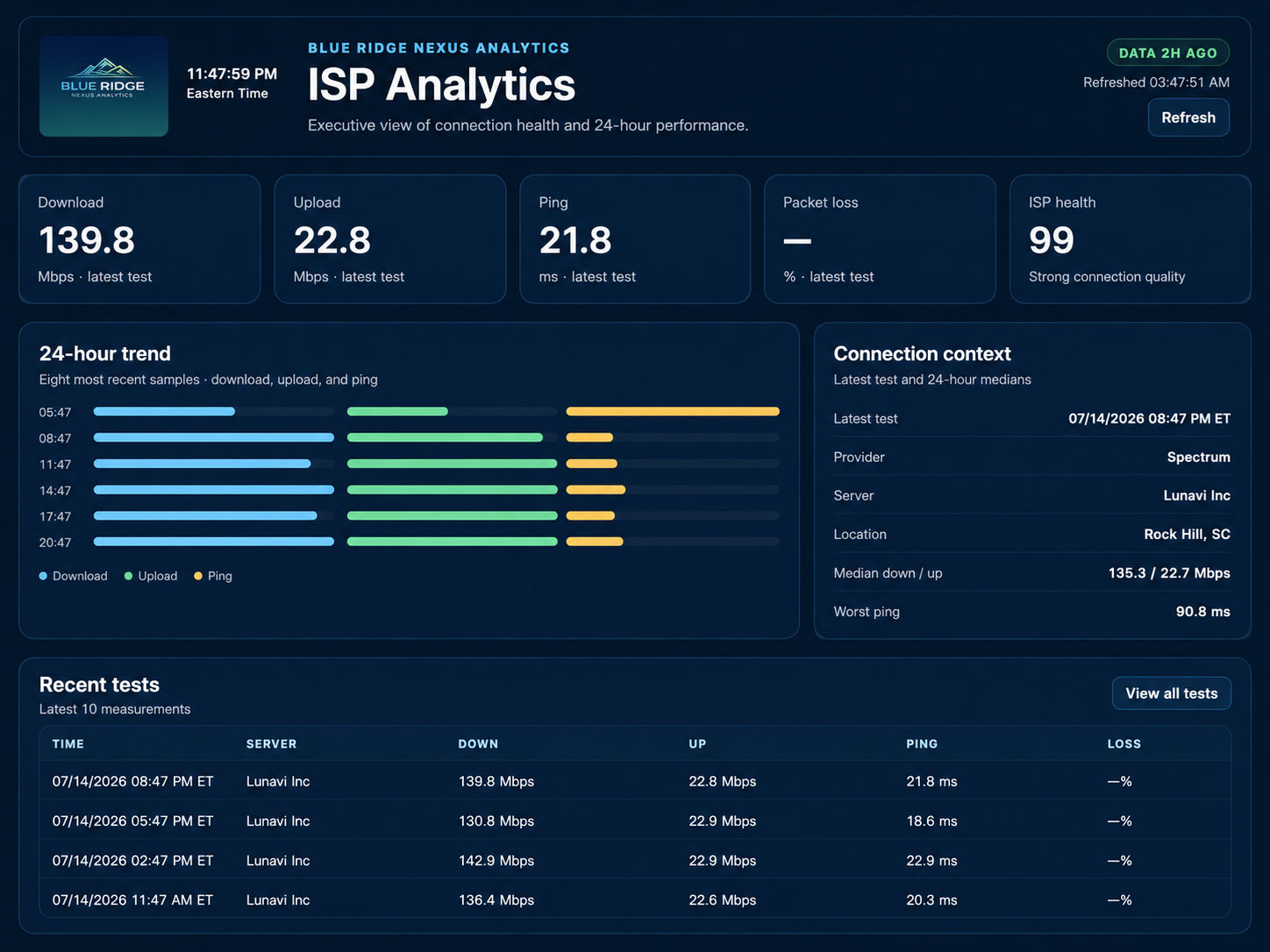Select row 07/14/2026 05:47 PM ET
Image resolution: width=1270 pixels, height=952 pixels.
(x=635, y=821)
